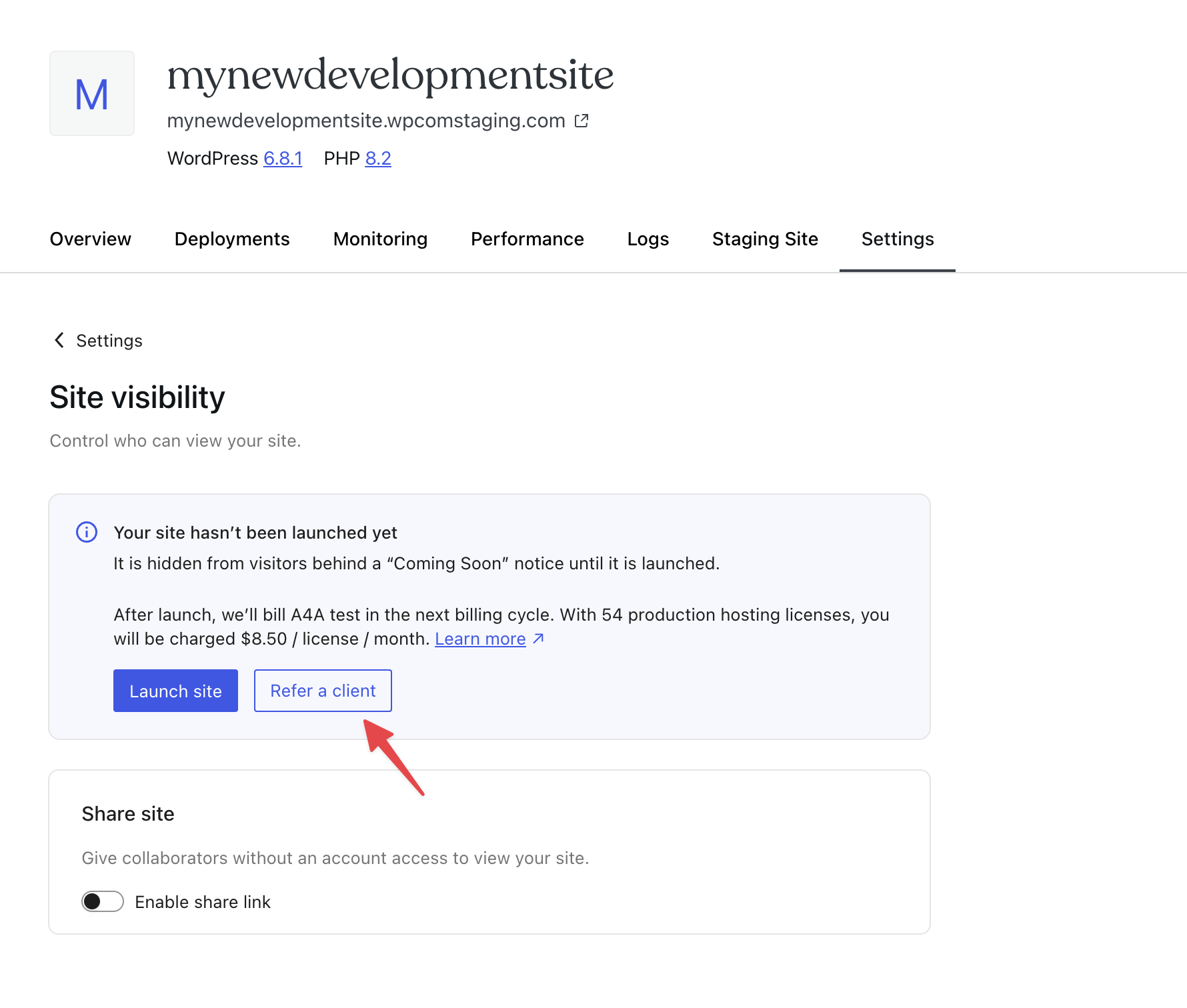The image size is (1187, 1008).
Task: Select the Settings tab
Action: point(897,239)
